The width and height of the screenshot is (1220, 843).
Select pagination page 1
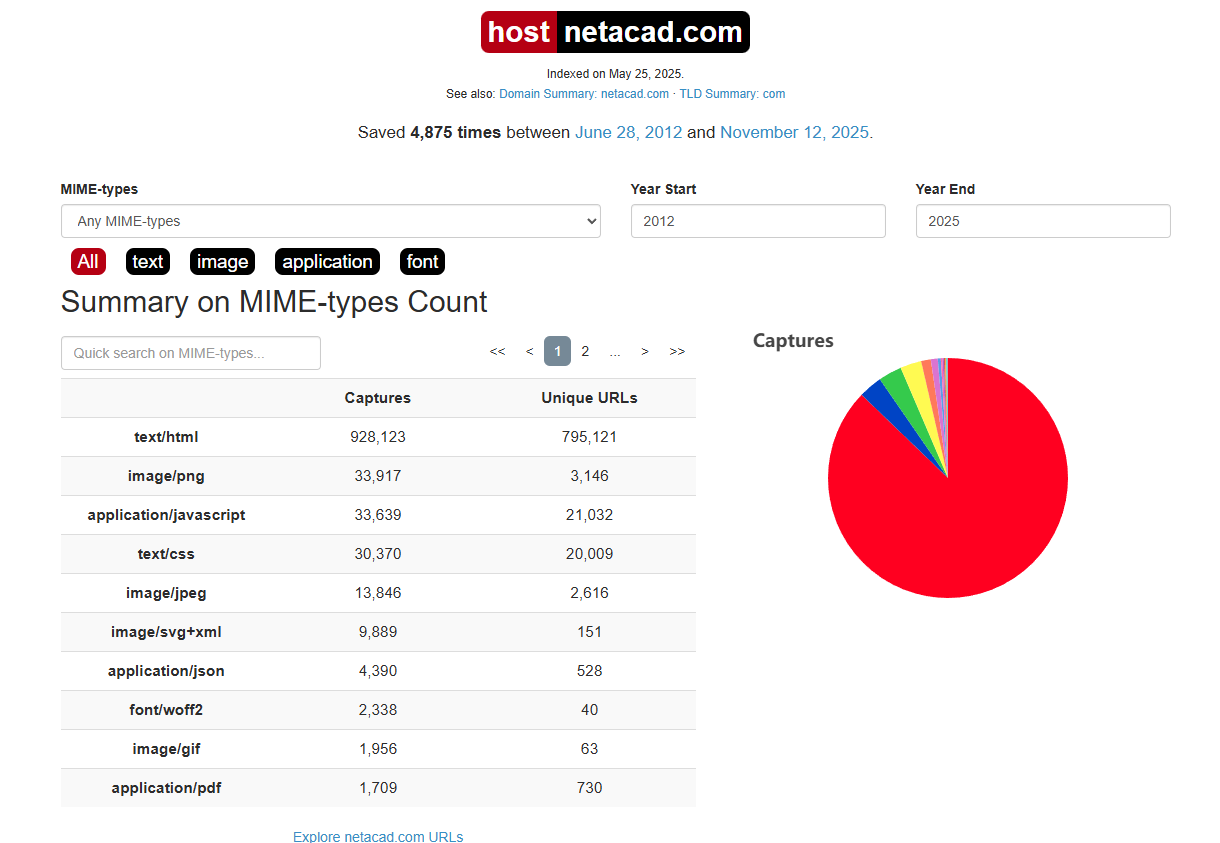tap(557, 351)
